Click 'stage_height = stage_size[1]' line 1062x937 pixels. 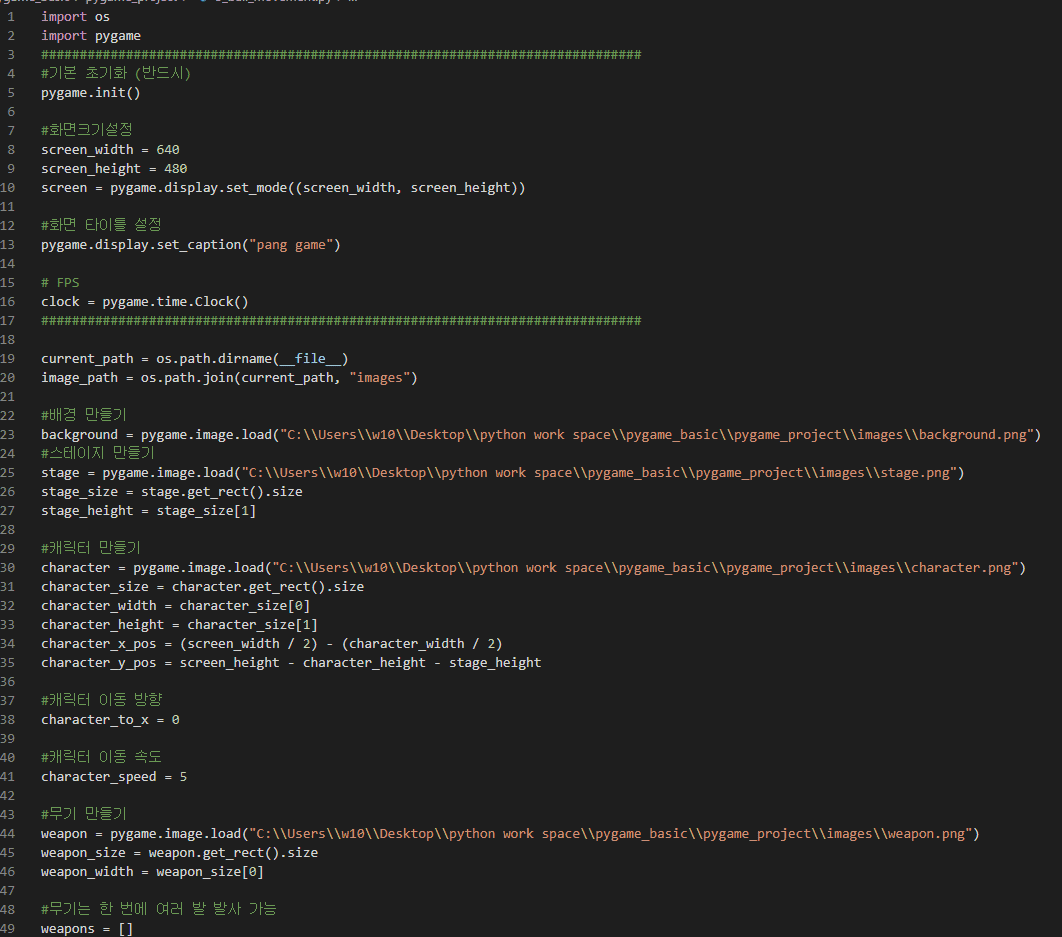coord(148,510)
